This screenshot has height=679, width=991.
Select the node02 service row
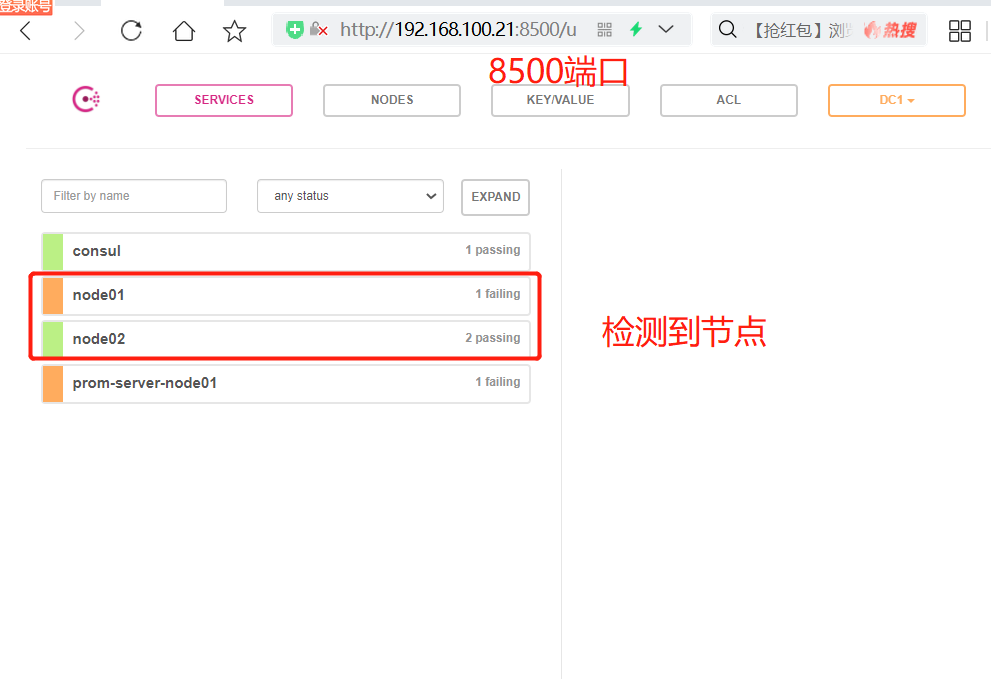click(286, 339)
